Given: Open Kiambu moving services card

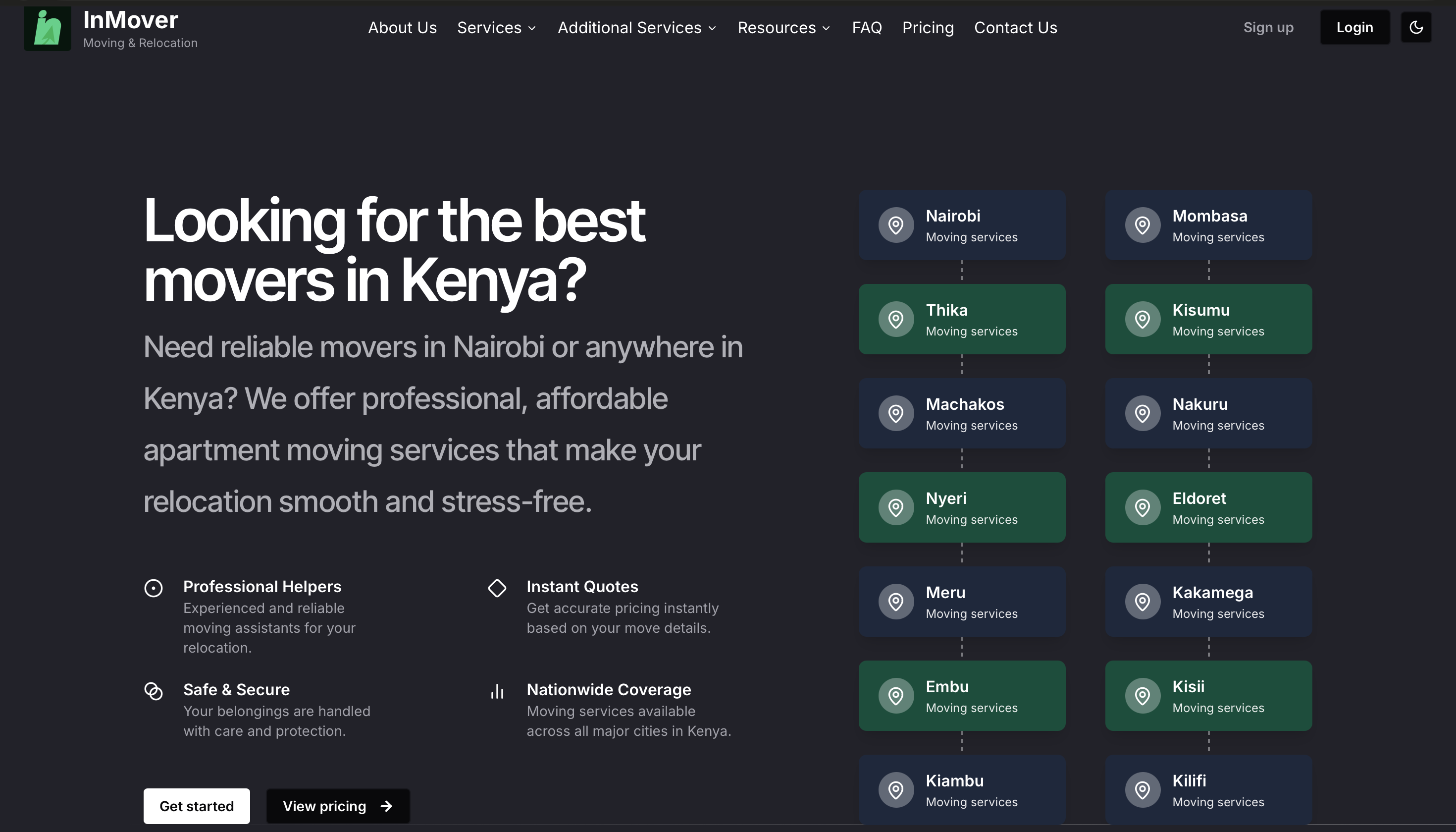Looking at the screenshot, I should (x=962, y=790).
